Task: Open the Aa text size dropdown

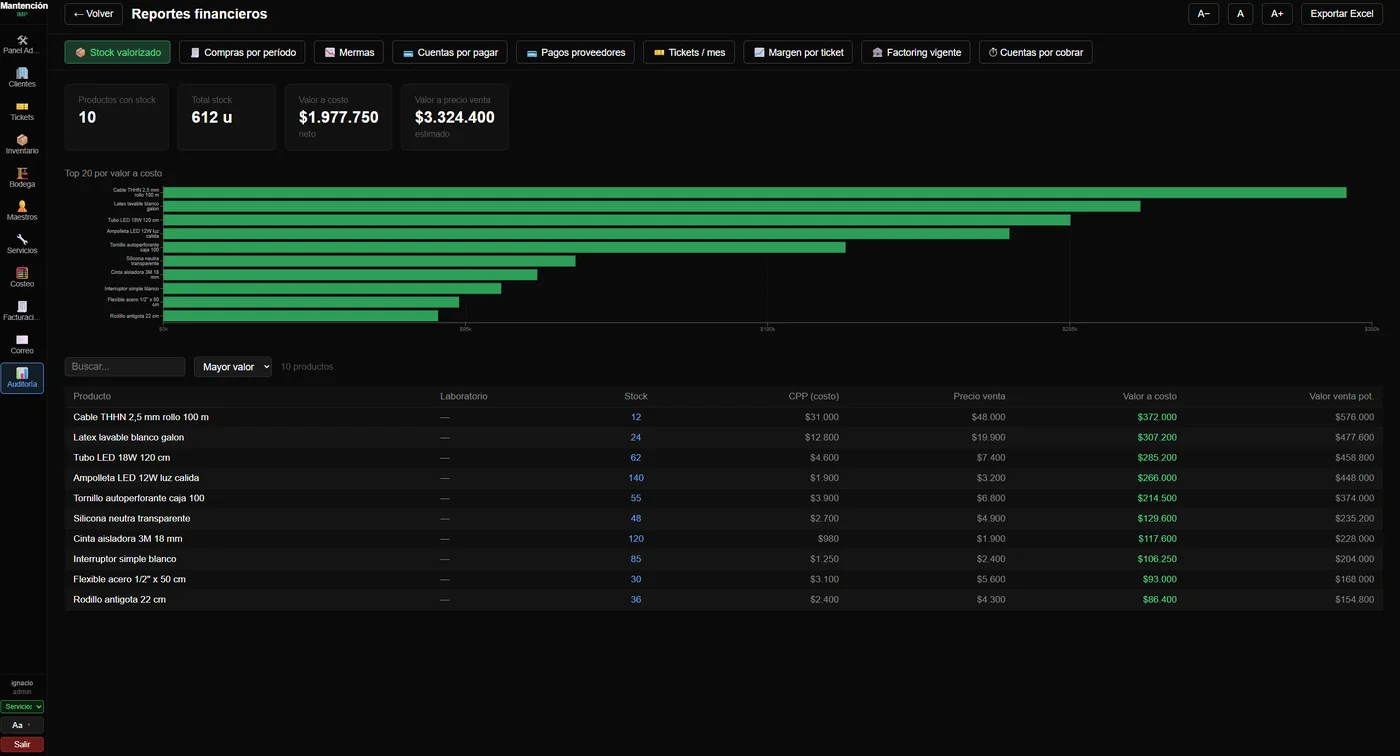Action: [22, 725]
